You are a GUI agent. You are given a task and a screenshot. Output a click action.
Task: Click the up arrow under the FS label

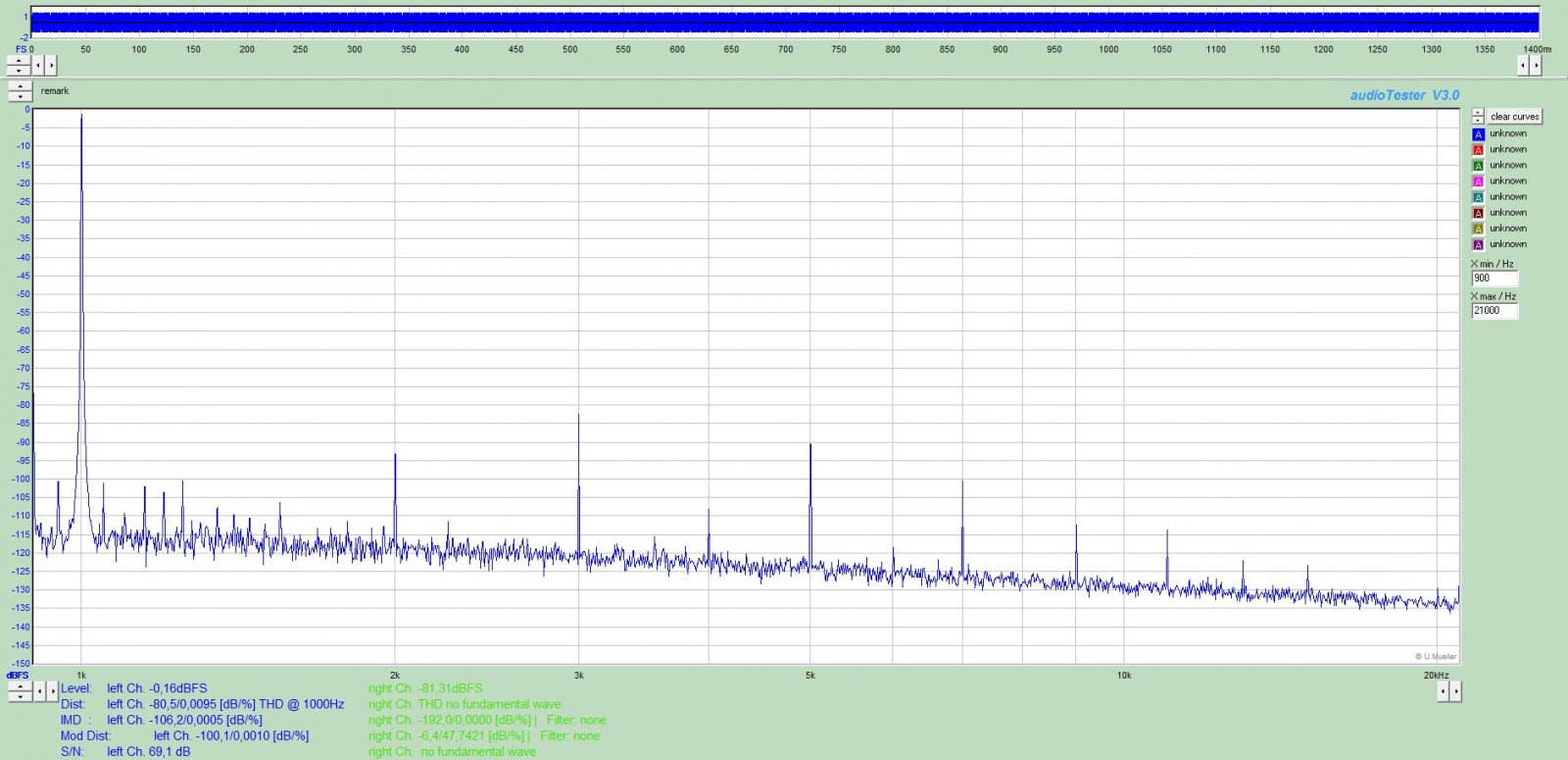coord(19,61)
